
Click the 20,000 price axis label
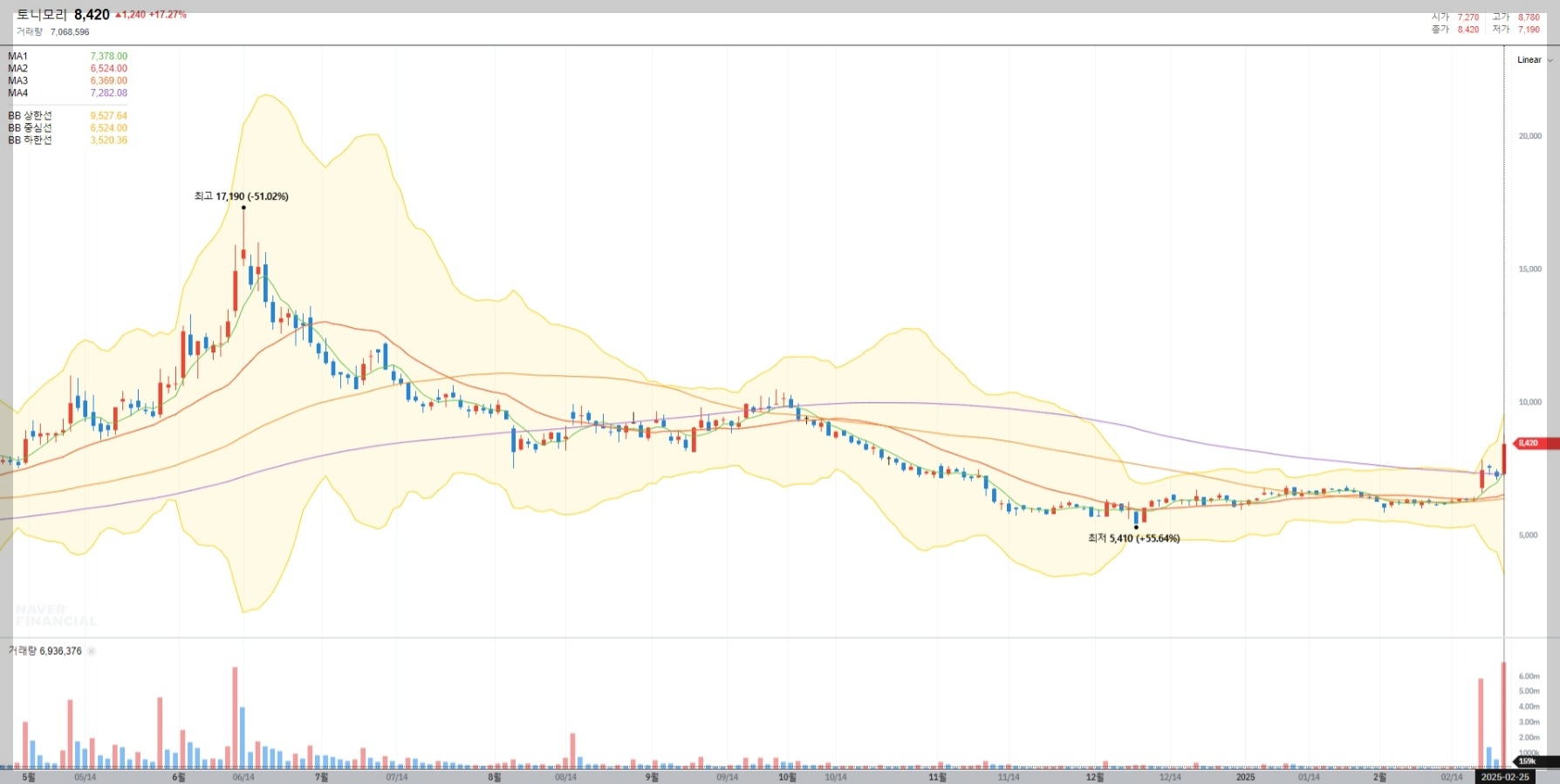click(x=1529, y=136)
